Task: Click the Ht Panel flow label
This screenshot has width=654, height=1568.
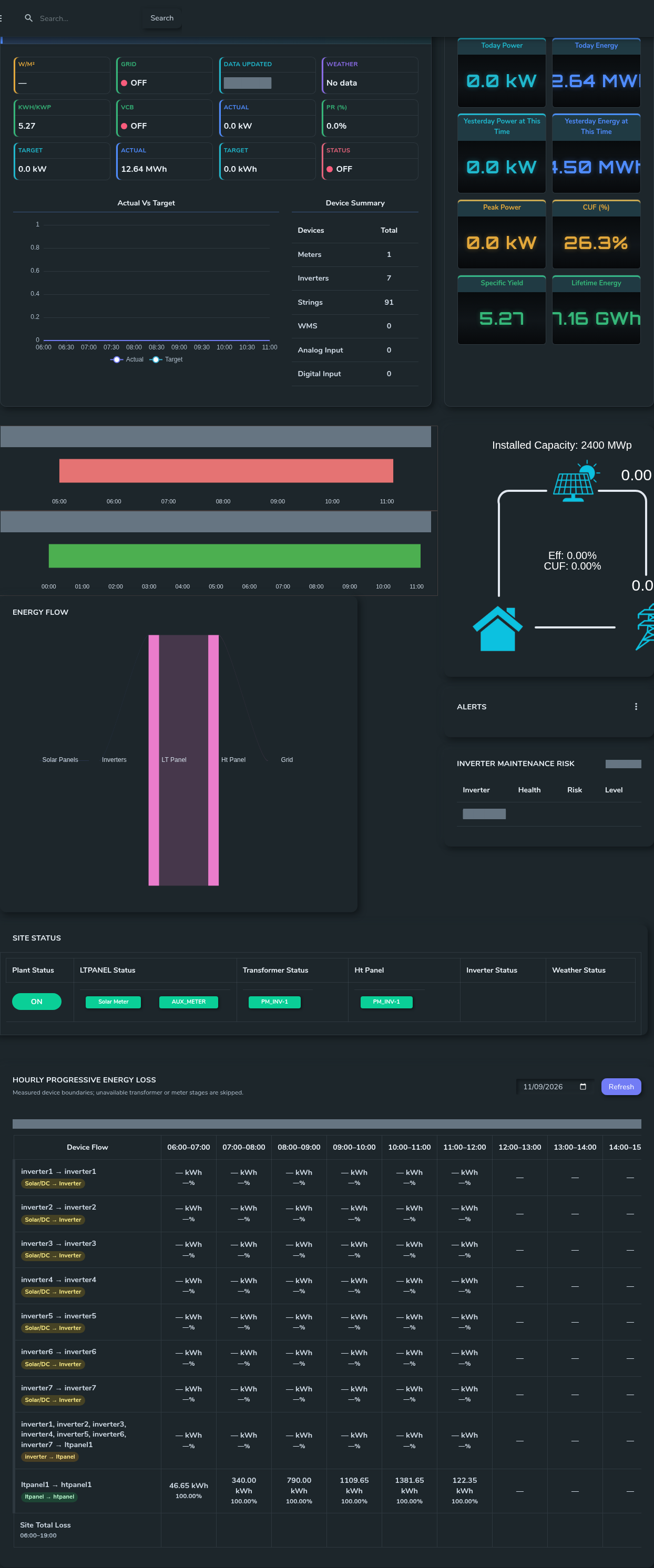Action: [233, 760]
